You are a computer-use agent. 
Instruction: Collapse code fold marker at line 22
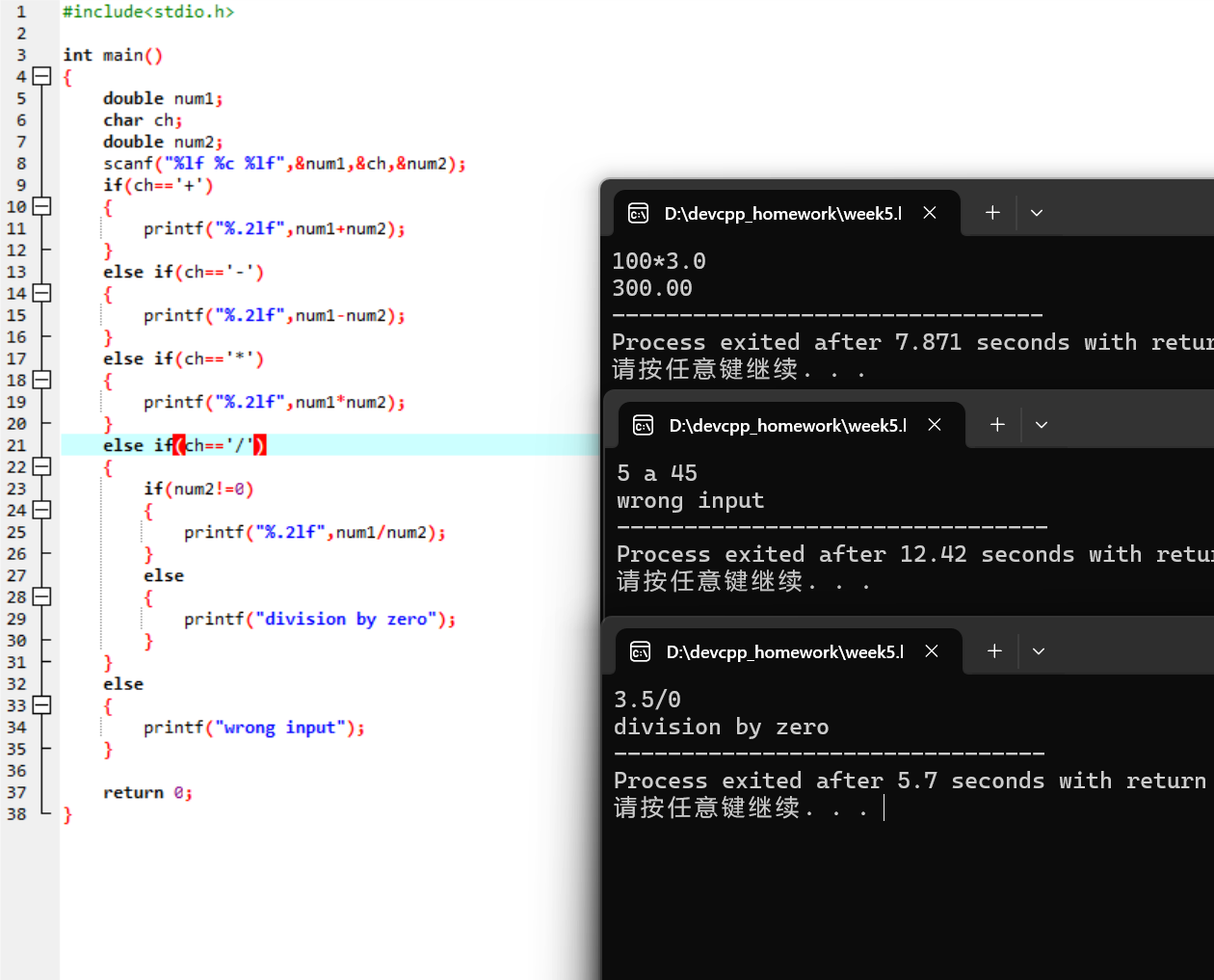point(41,466)
